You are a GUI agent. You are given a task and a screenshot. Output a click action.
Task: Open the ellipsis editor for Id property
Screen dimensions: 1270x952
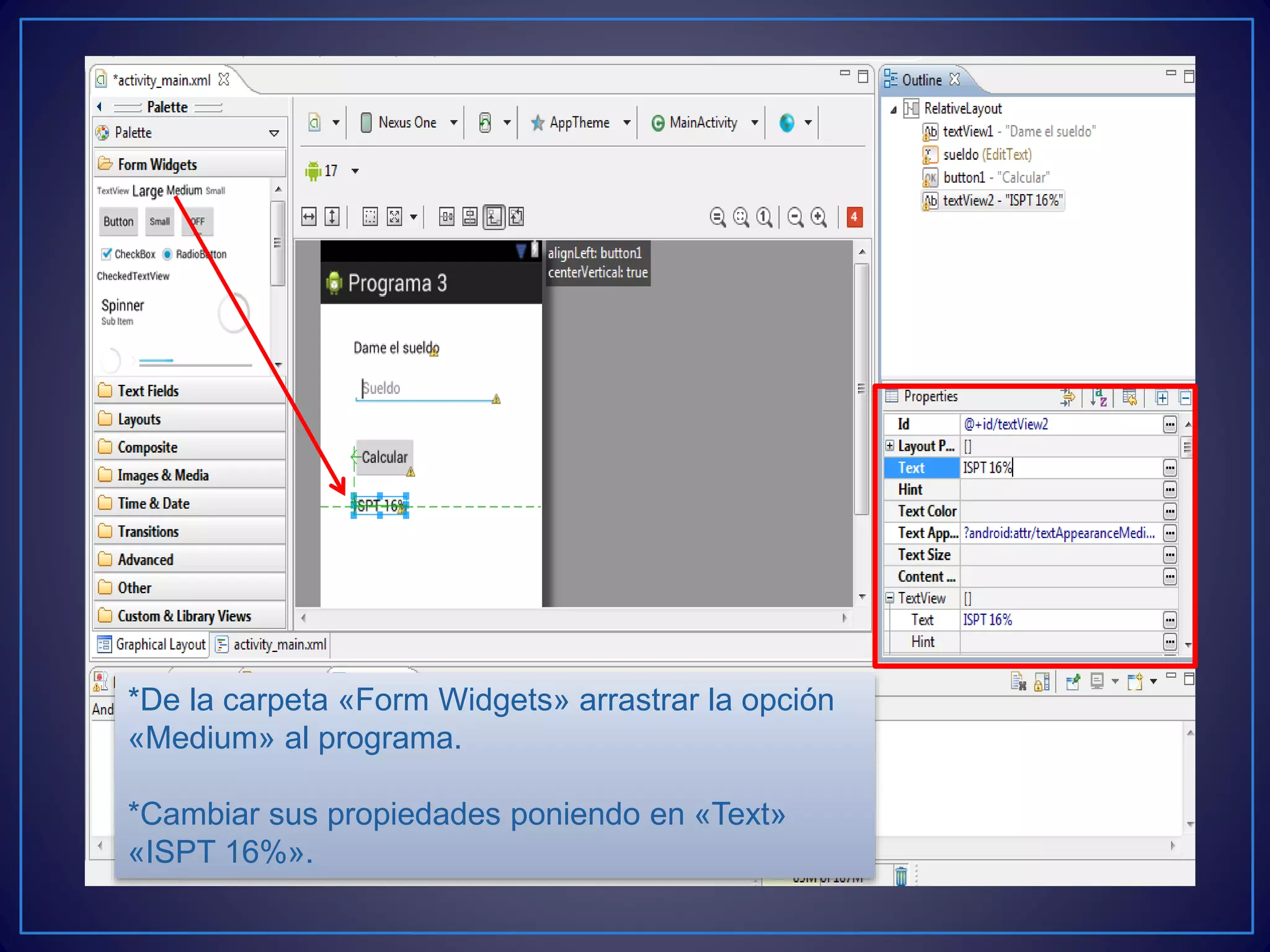pos(1170,425)
